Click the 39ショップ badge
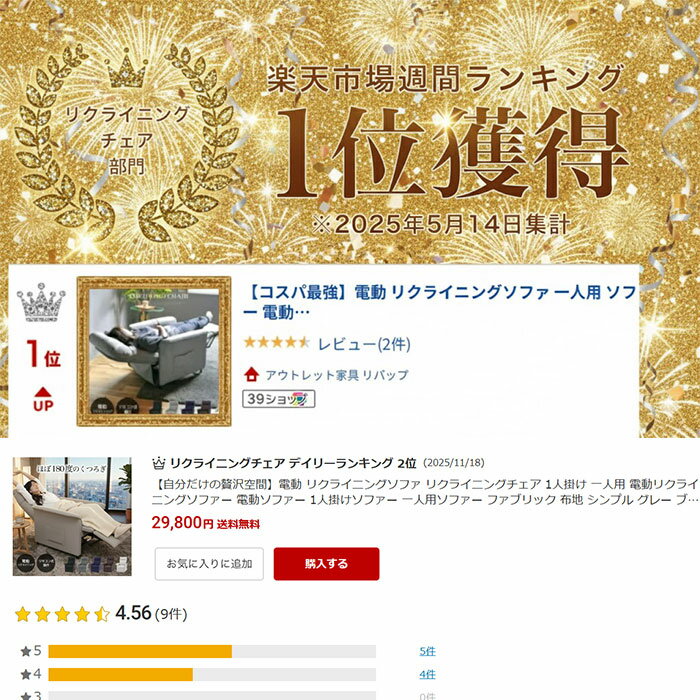 coord(279,399)
